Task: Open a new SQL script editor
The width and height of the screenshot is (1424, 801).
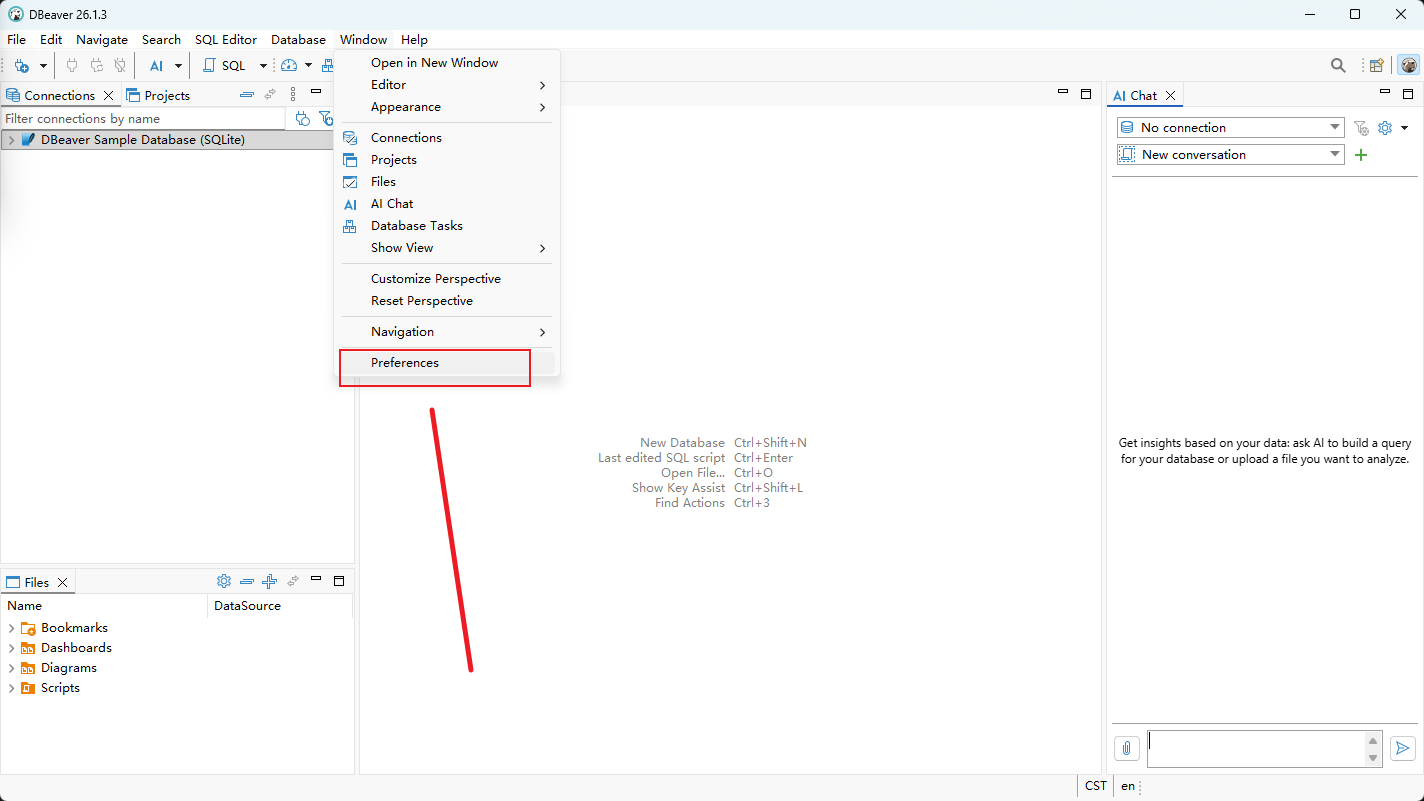Action: pyautogui.click(x=224, y=66)
